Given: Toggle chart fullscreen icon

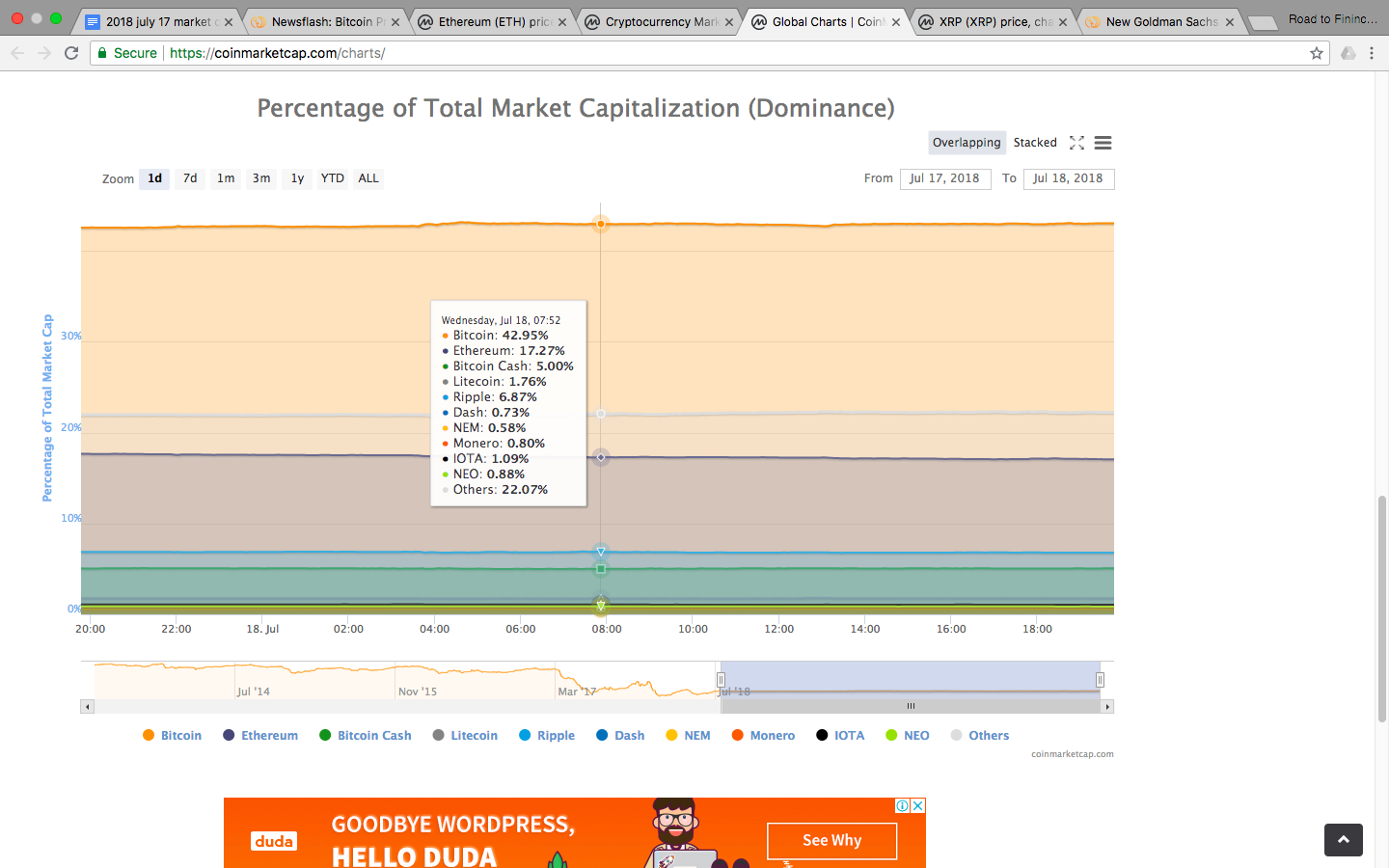Looking at the screenshot, I should point(1077,143).
